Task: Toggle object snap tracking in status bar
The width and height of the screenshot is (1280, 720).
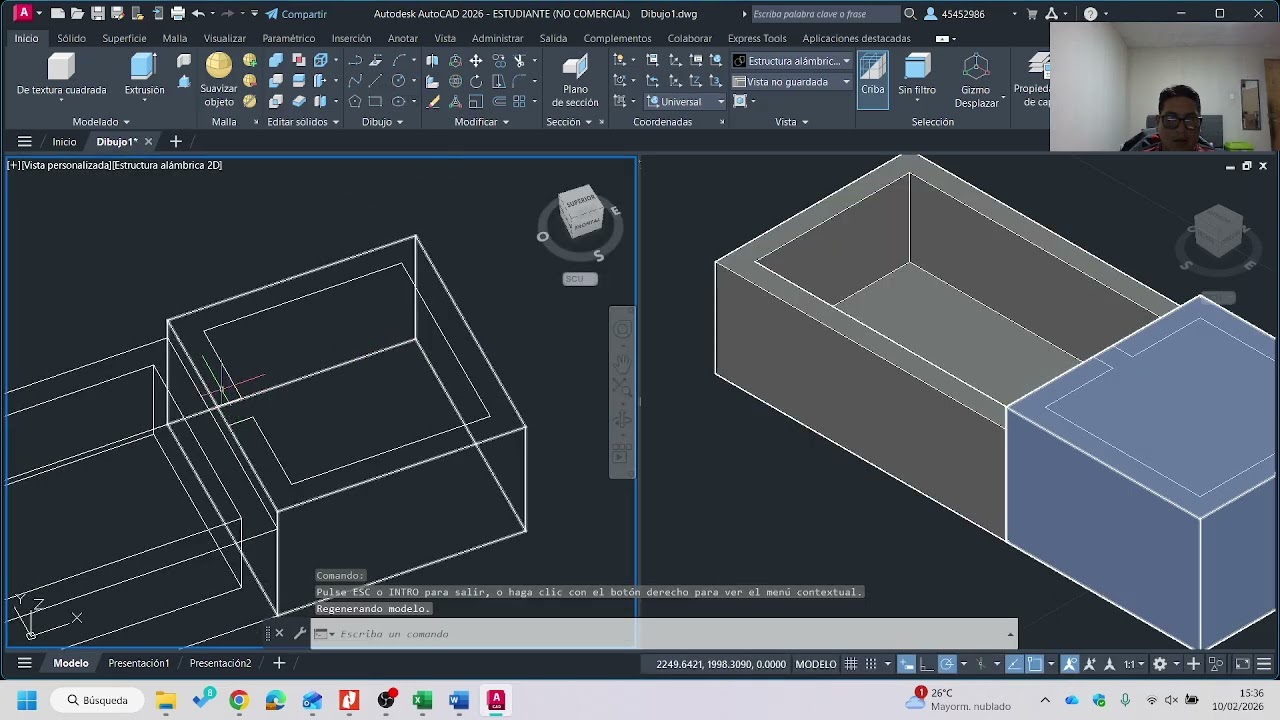Action: pos(1015,663)
